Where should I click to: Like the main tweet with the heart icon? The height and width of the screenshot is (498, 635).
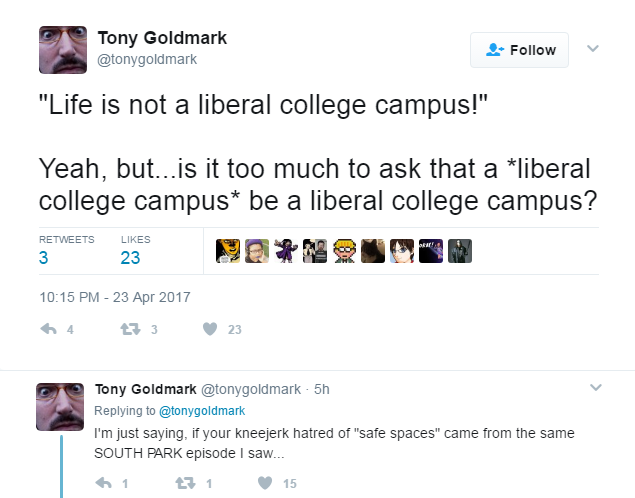coord(210,329)
